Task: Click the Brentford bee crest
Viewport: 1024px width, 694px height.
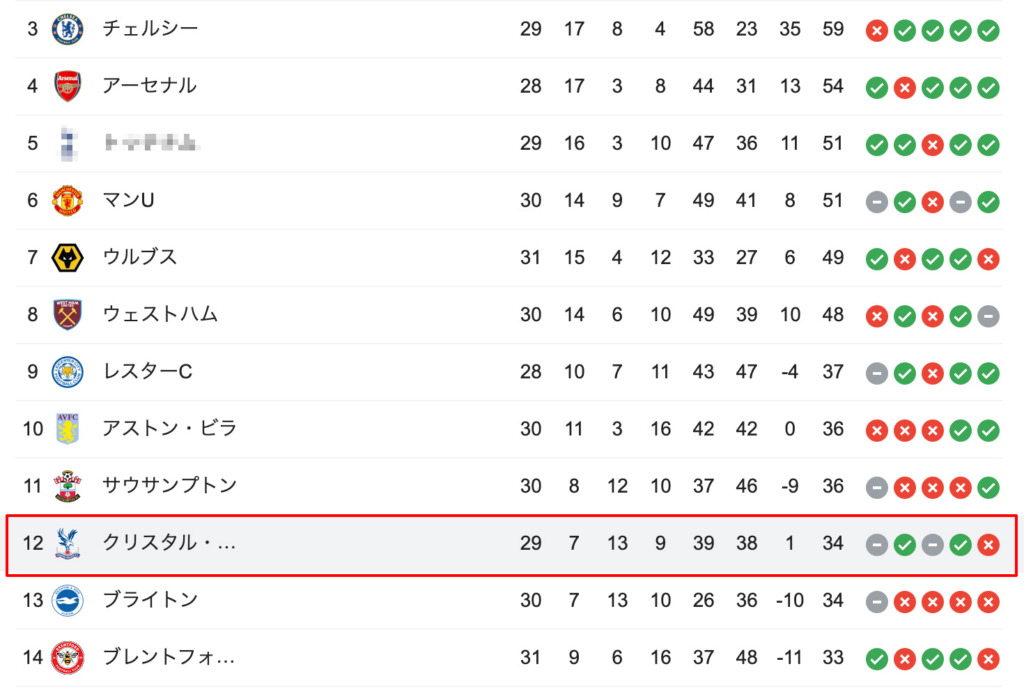Action: click(x=67, y=657)
